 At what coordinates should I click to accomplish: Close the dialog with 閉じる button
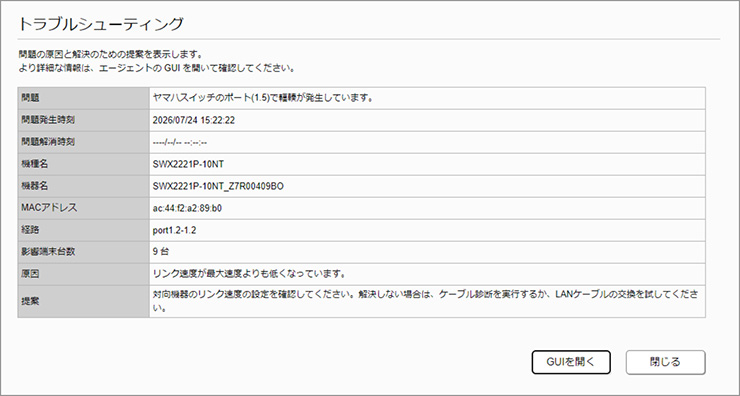pyautogui.click(x=665, y=362)
